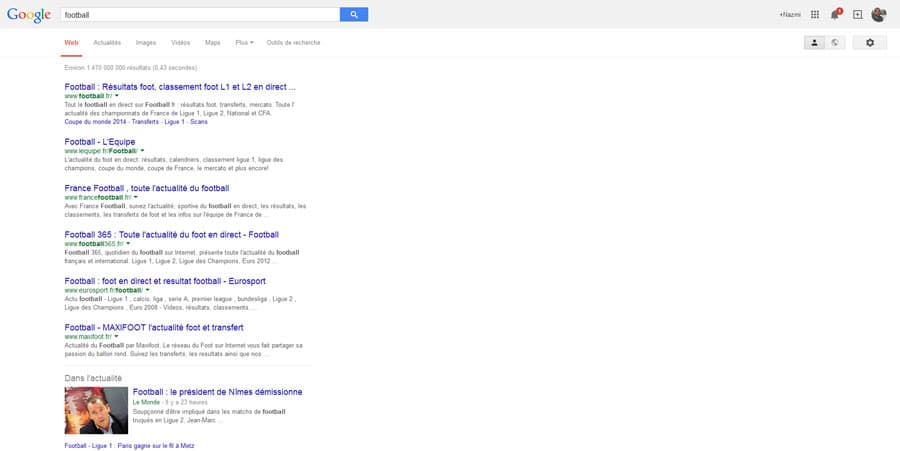Open the MAXIFOOT result title
The width and height of the screenshot is (900, 451).
(154, 328)
